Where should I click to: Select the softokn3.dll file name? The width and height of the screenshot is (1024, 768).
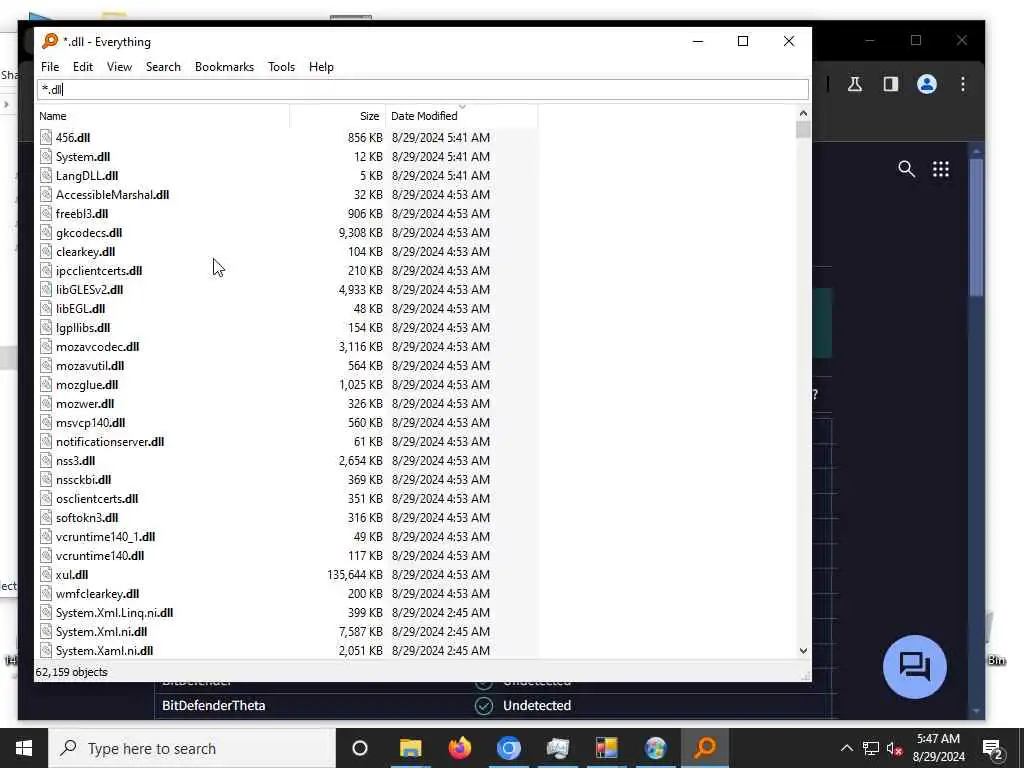point(87,517)
